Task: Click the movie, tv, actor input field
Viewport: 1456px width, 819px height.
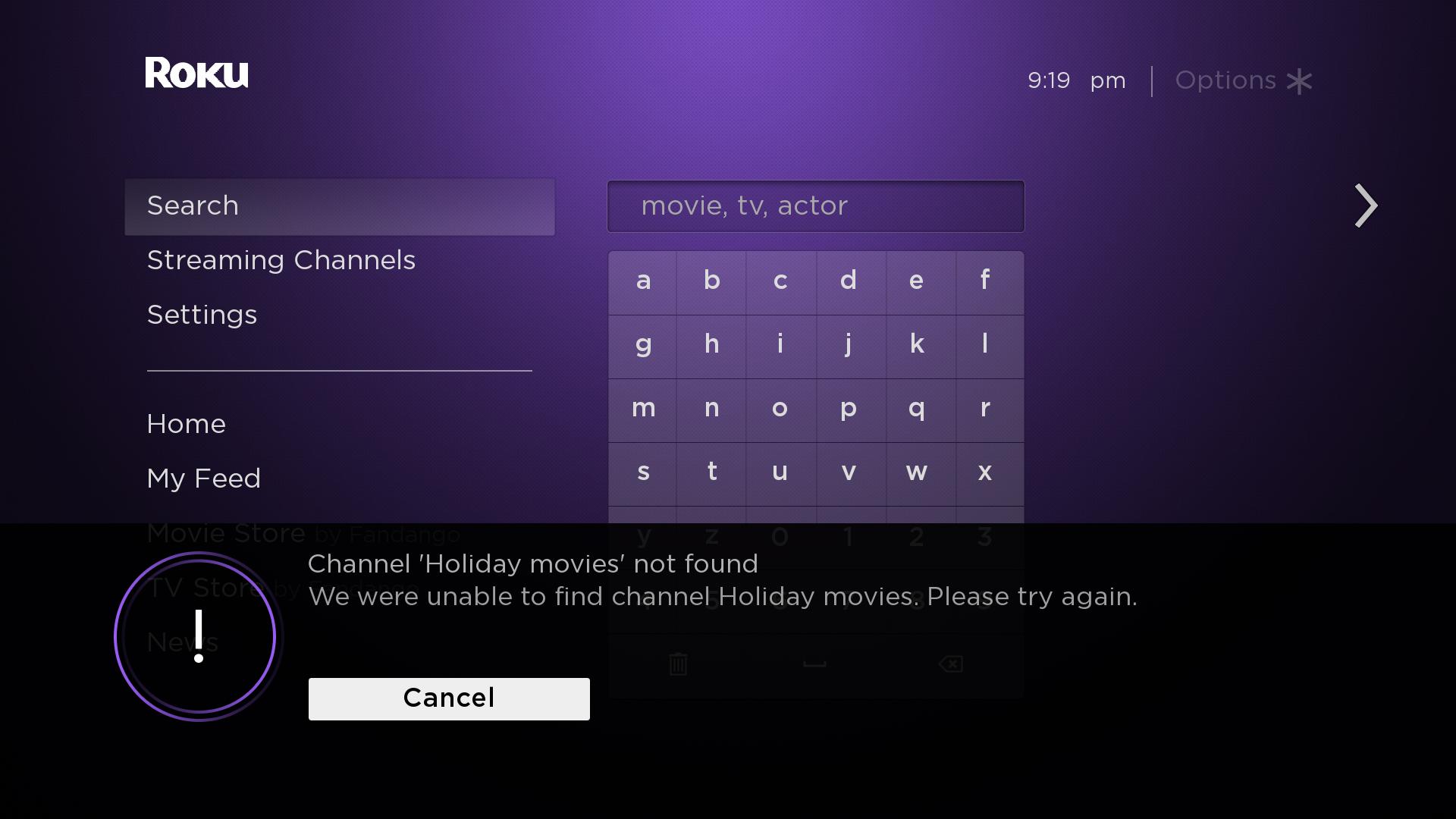Action: pyautogui.click(x=815, y=206)
